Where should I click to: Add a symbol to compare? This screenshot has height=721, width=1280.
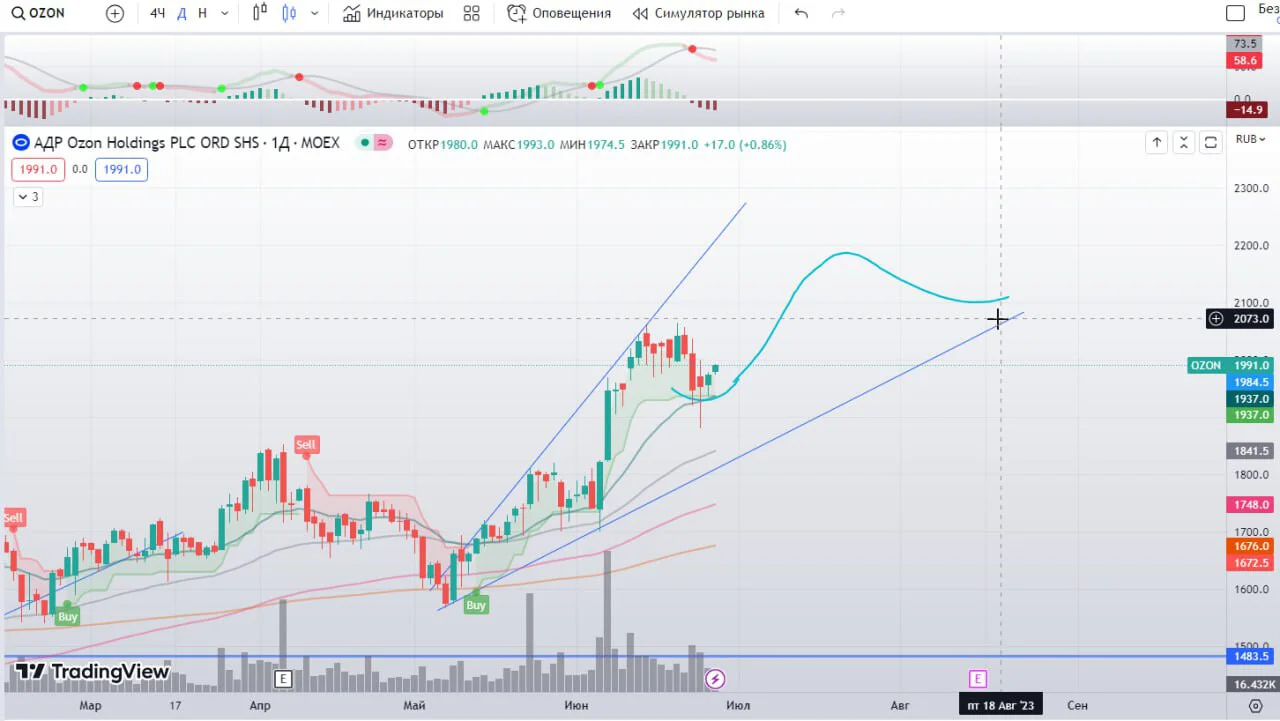point(115,13)
